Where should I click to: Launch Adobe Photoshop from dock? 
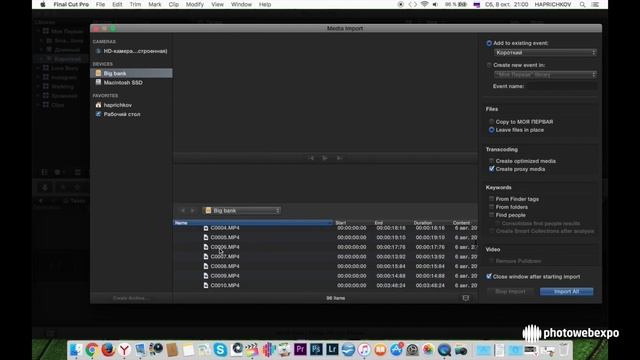316,349
